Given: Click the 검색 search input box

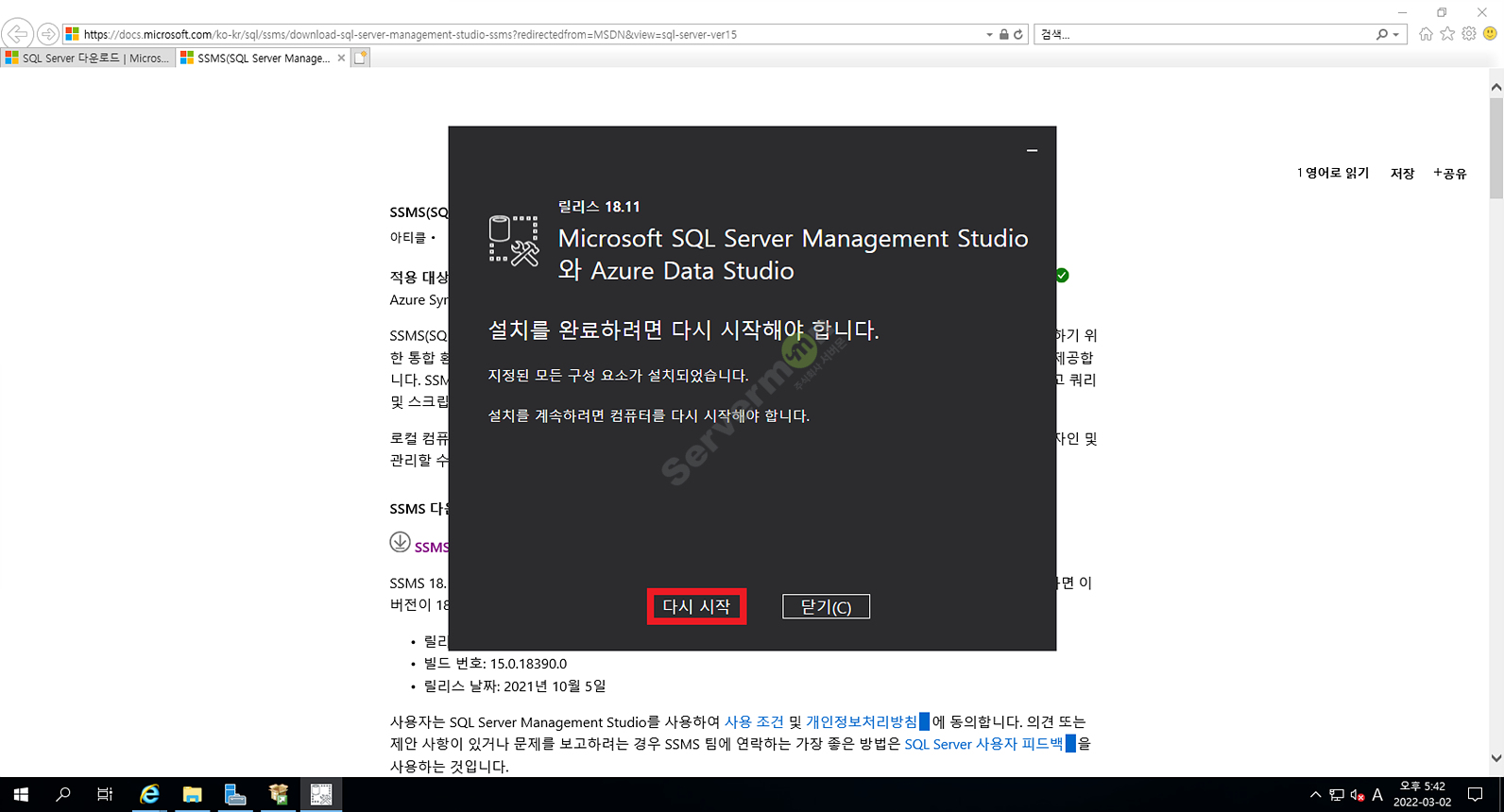Looking at the screenshot, I should (x=1205, y=34).
